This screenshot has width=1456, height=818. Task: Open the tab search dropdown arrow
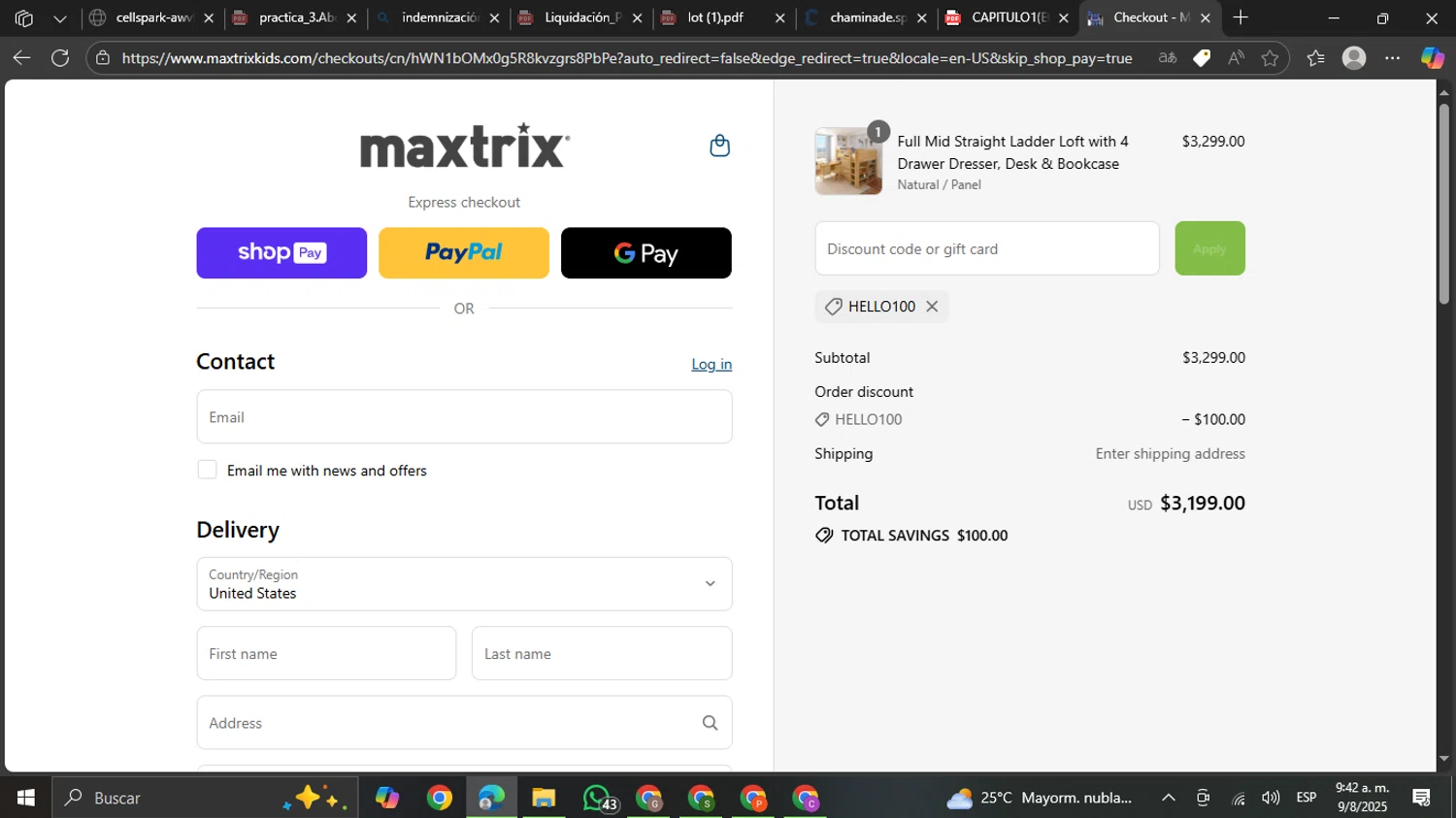coord(60,17)
